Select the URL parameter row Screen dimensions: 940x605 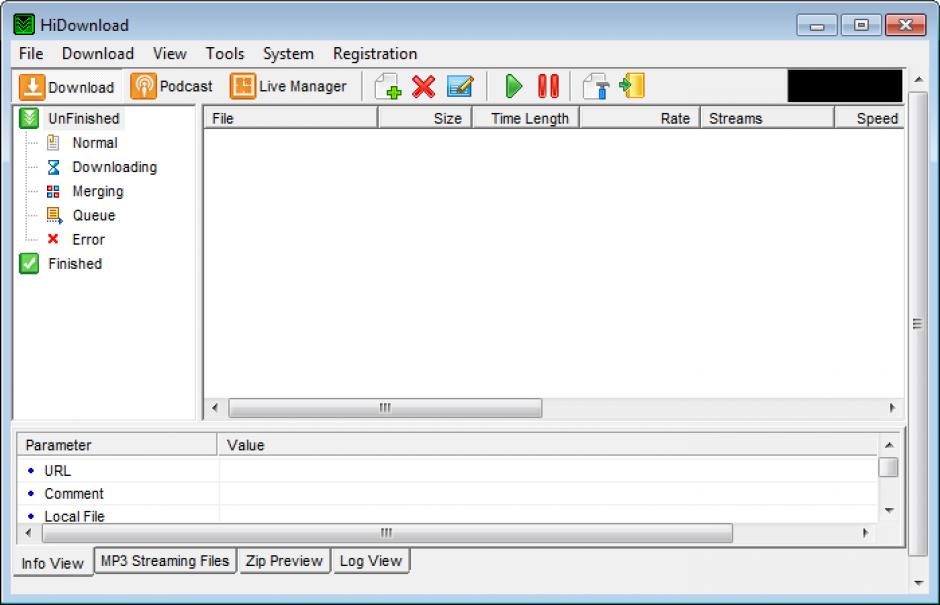447,471
